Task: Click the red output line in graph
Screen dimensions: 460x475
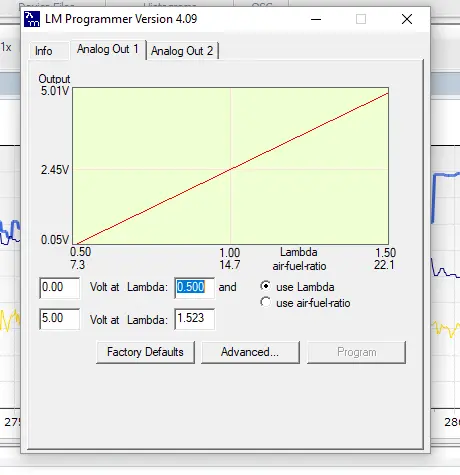Action: click(x=231, y=168)
